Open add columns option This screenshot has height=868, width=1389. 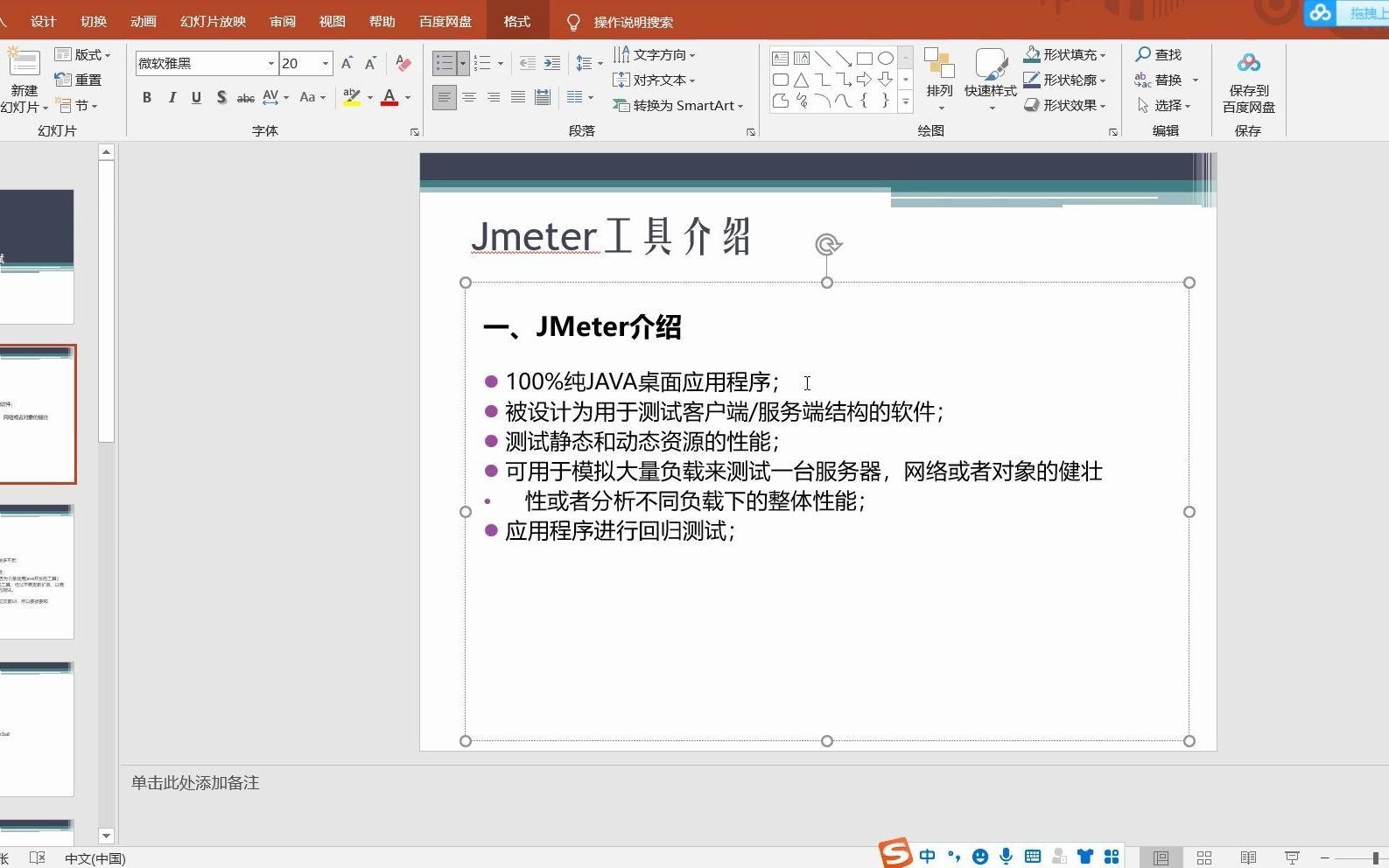(580, 97)
